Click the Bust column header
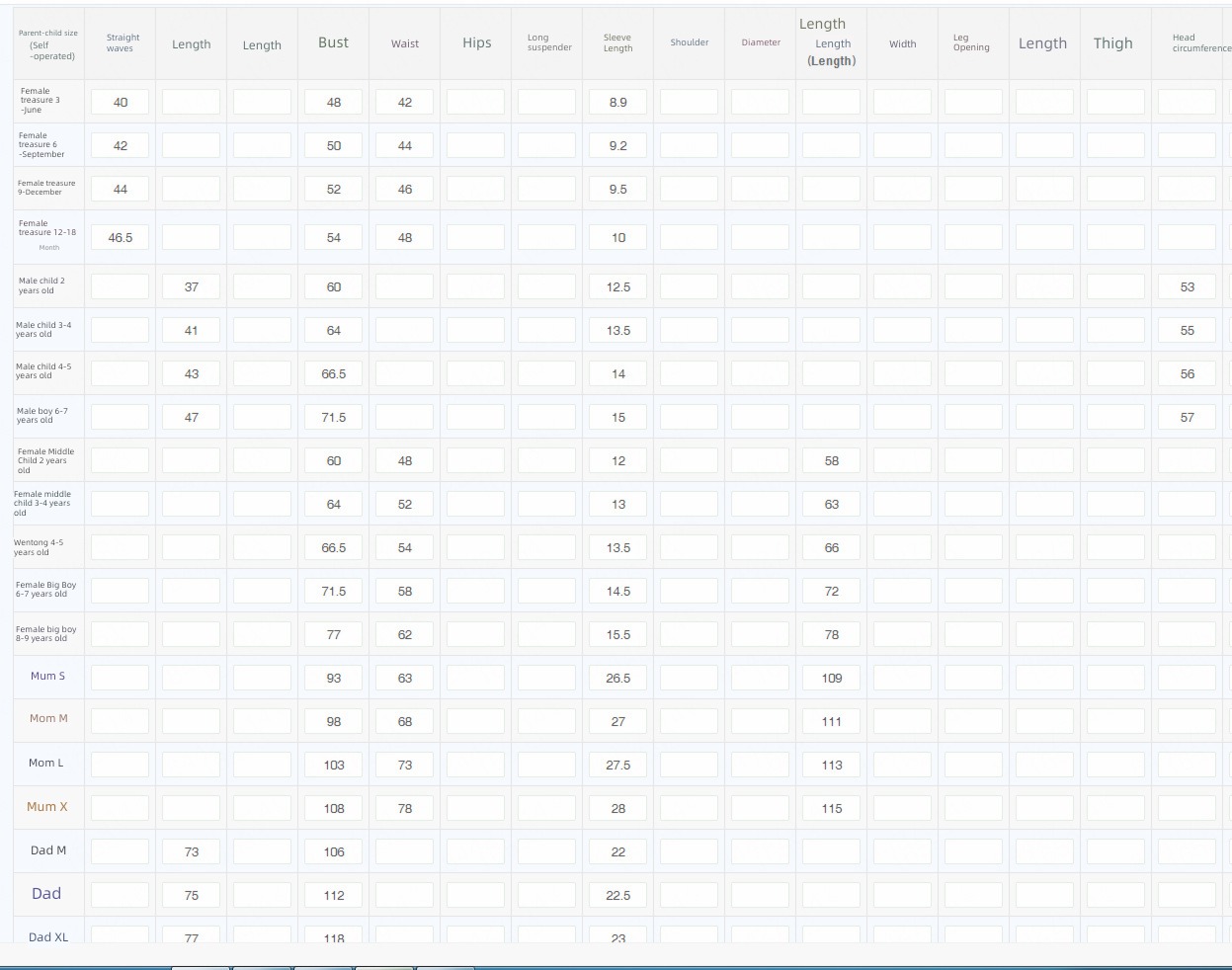The image size is (1232, 970). click(x=333, y=42)
